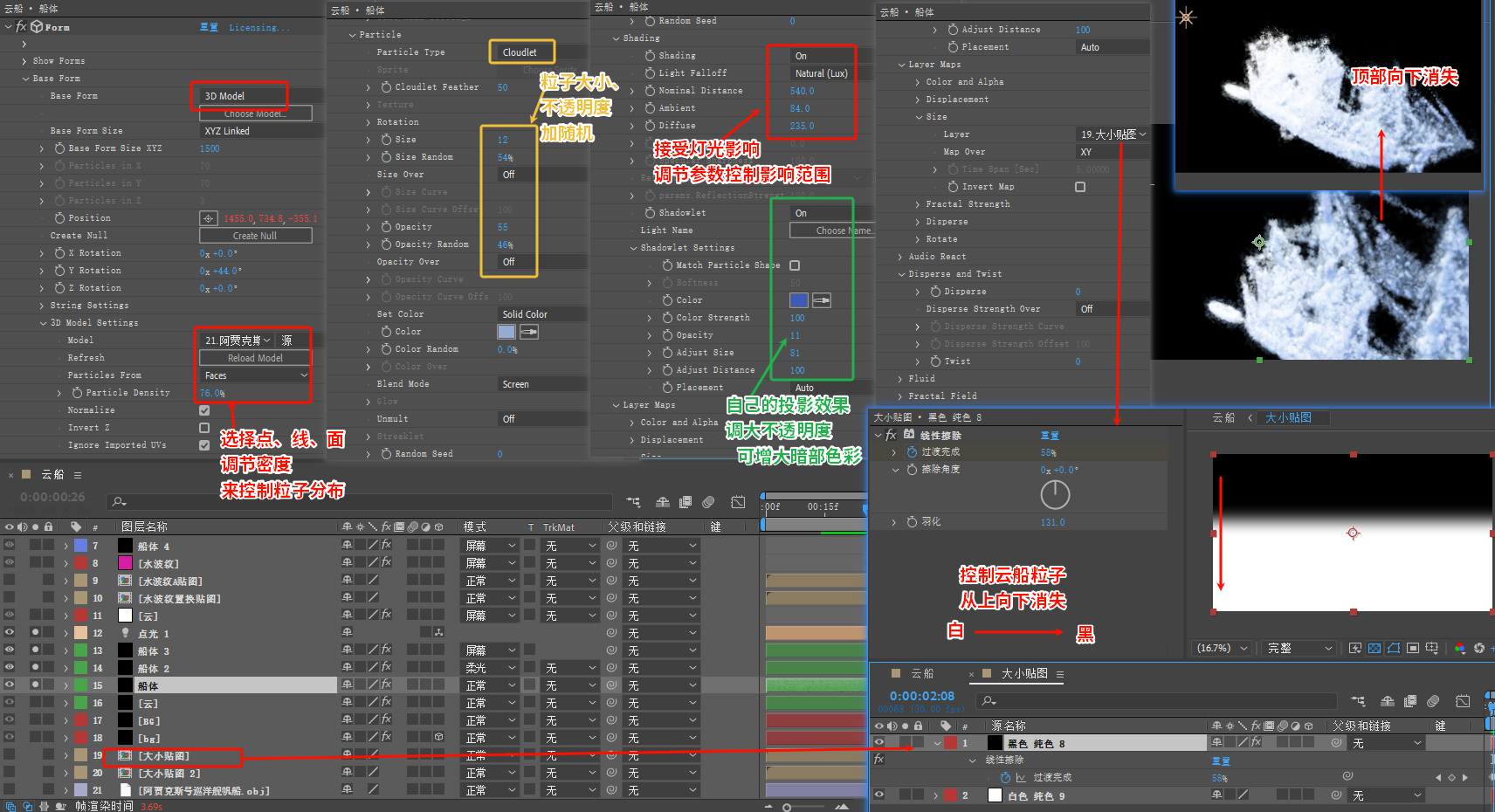
Task: Click the 擦除角度 angle dial
Action: tap(1055, 495)
